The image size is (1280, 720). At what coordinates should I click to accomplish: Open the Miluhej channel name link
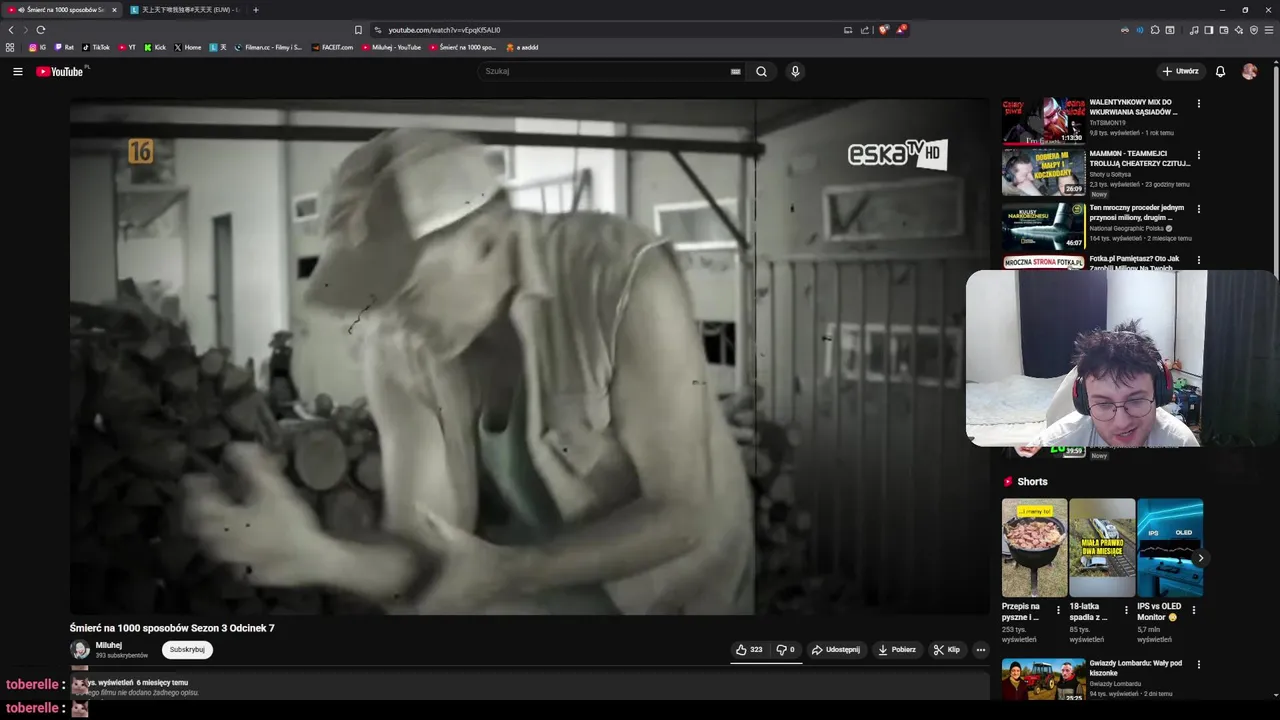[108, 645]
